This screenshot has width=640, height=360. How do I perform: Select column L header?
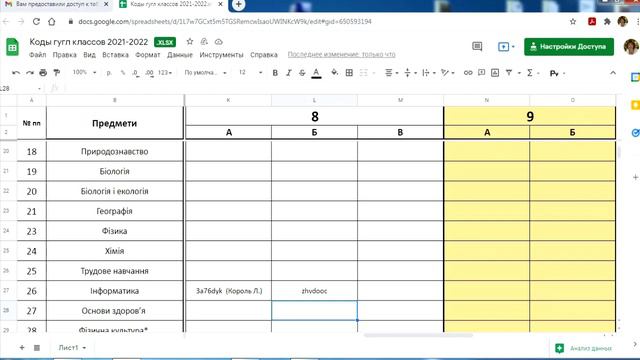(x=314, y=100)
